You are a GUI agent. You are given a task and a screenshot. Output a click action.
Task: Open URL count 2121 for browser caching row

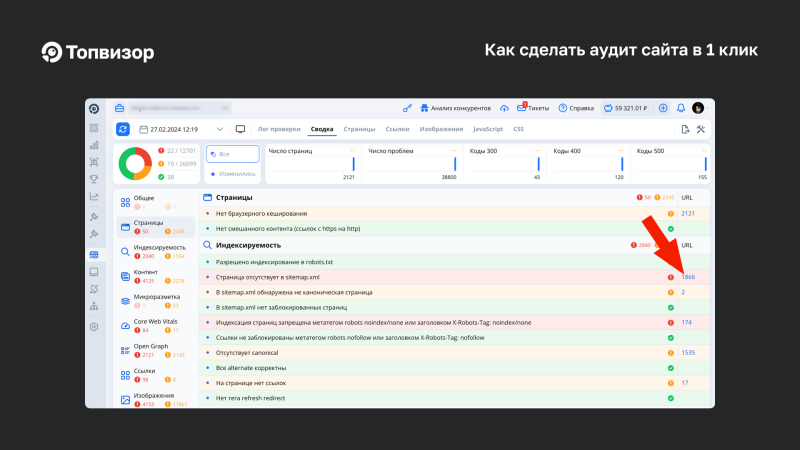(688, 213)
